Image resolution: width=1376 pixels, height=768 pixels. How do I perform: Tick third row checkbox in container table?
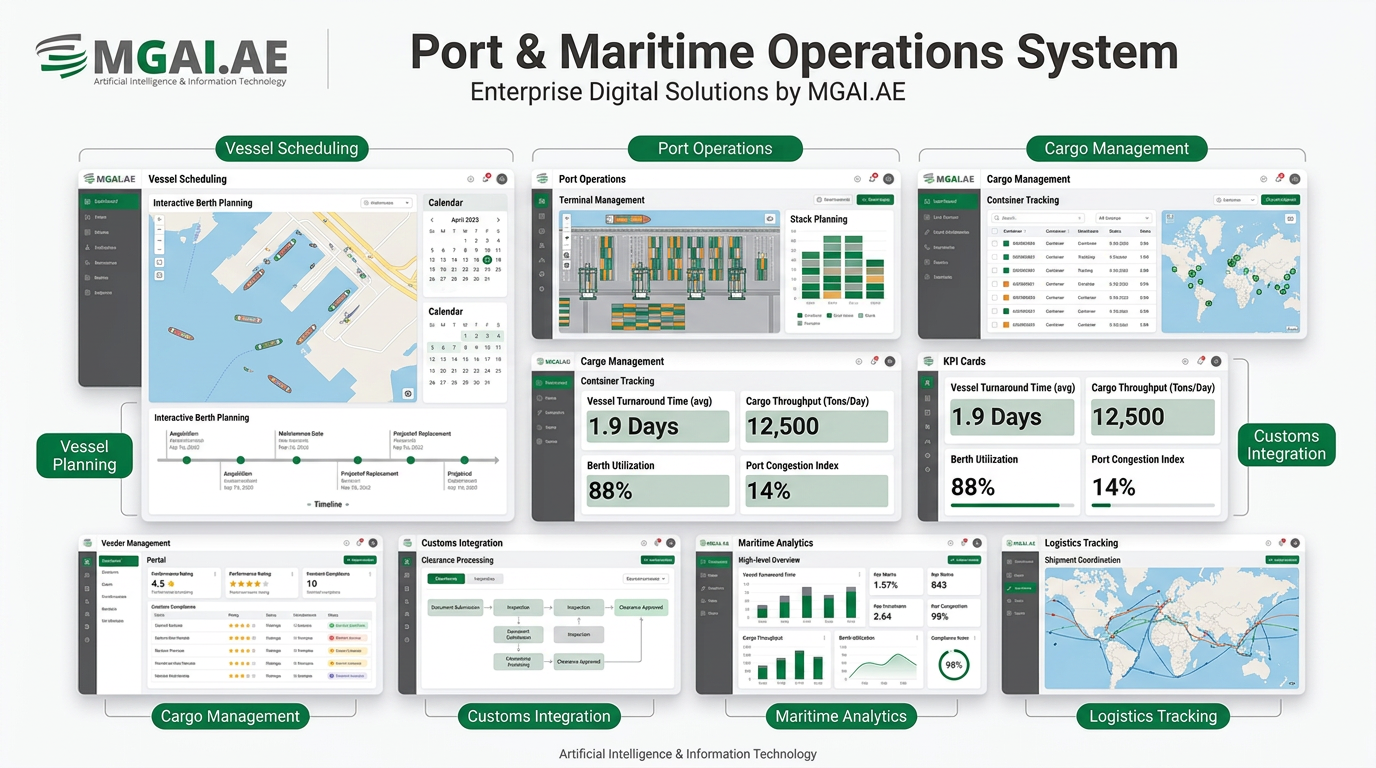pos(994,270)
